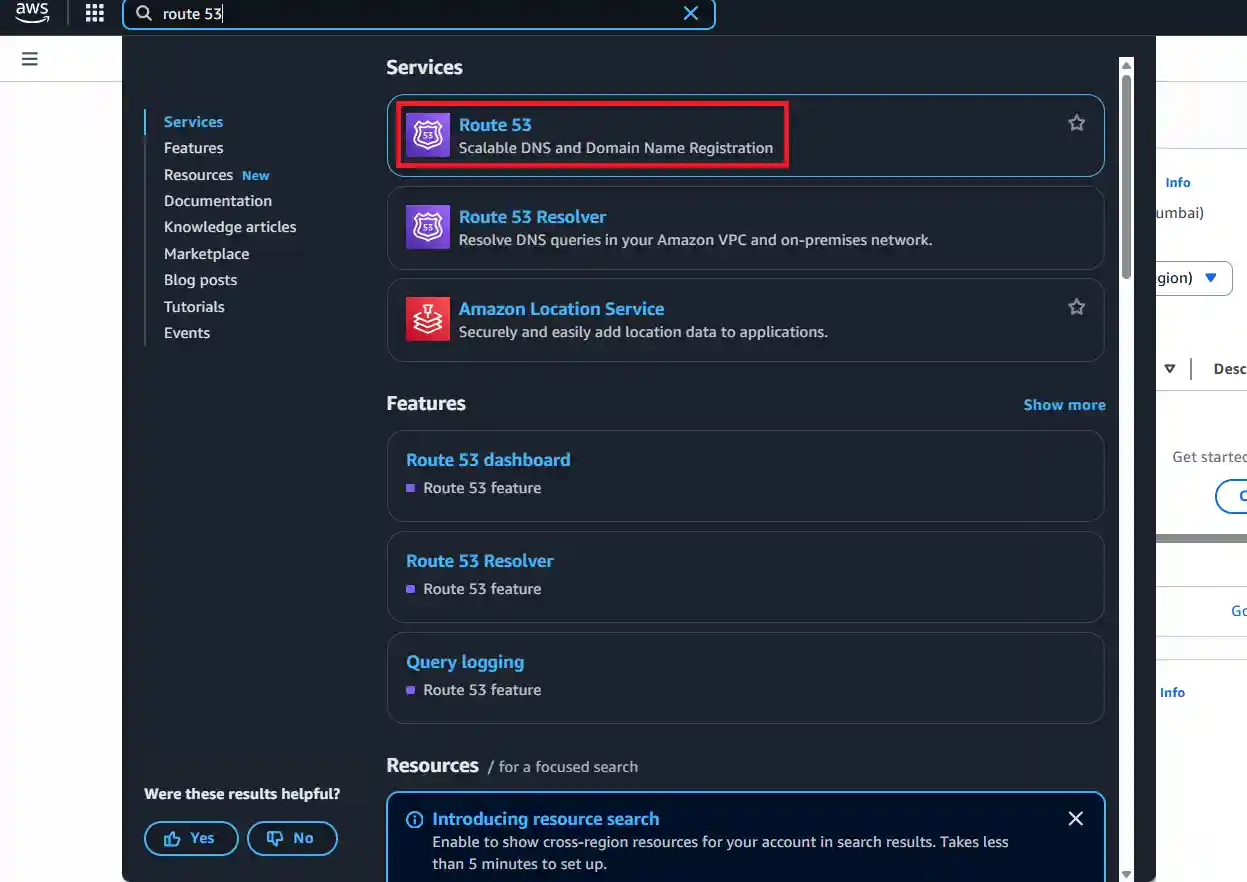1247x882 pixels.
Task: Open the services grid menu icon
Action: tap(94, 13)
